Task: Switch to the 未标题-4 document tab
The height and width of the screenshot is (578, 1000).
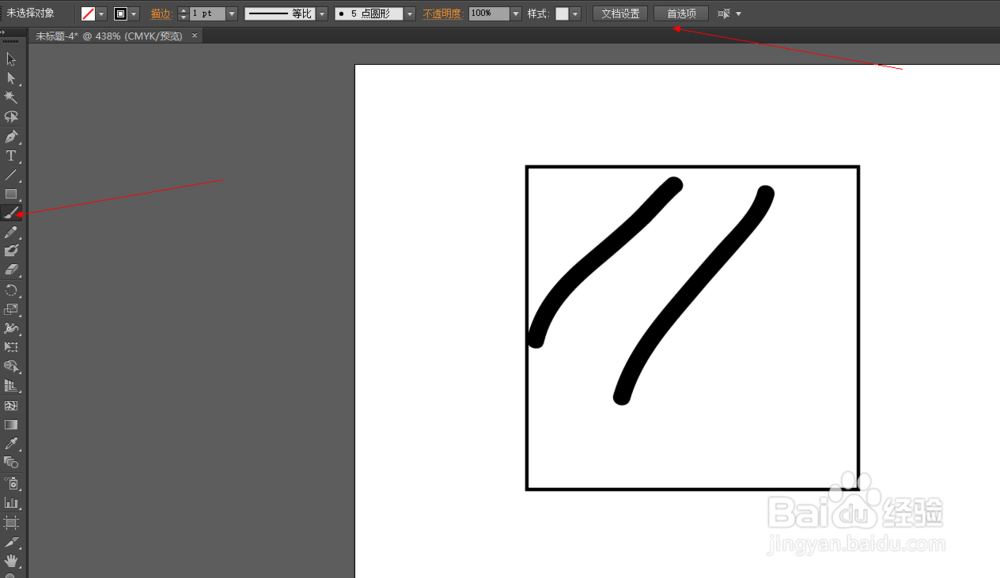Action: (109, 36)
